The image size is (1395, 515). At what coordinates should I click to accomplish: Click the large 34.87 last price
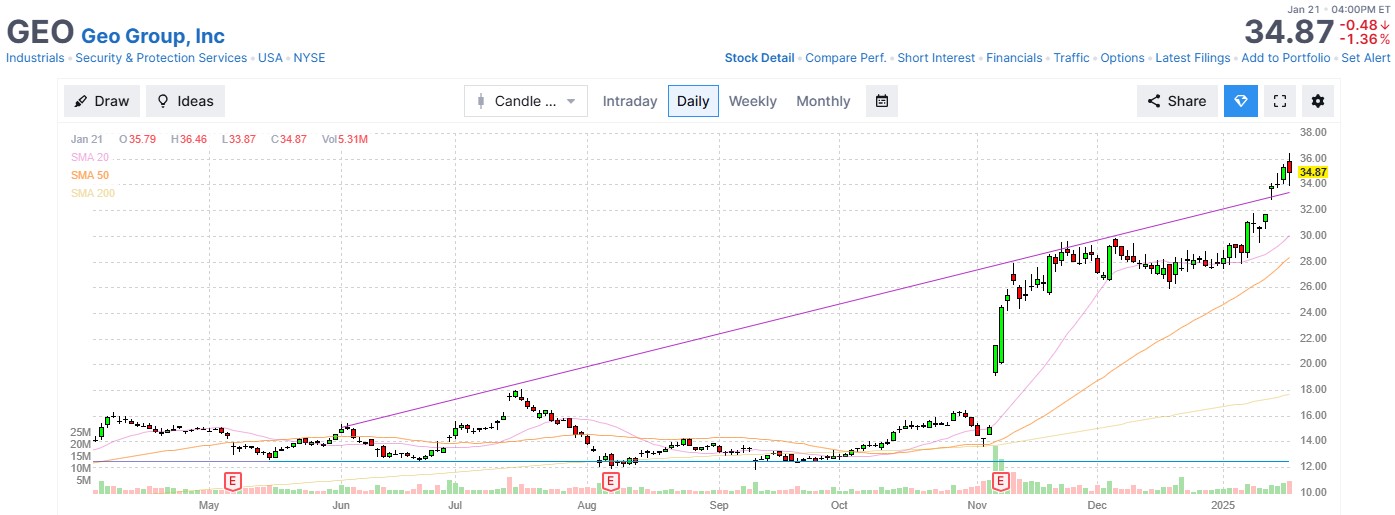coord(1289,32)
